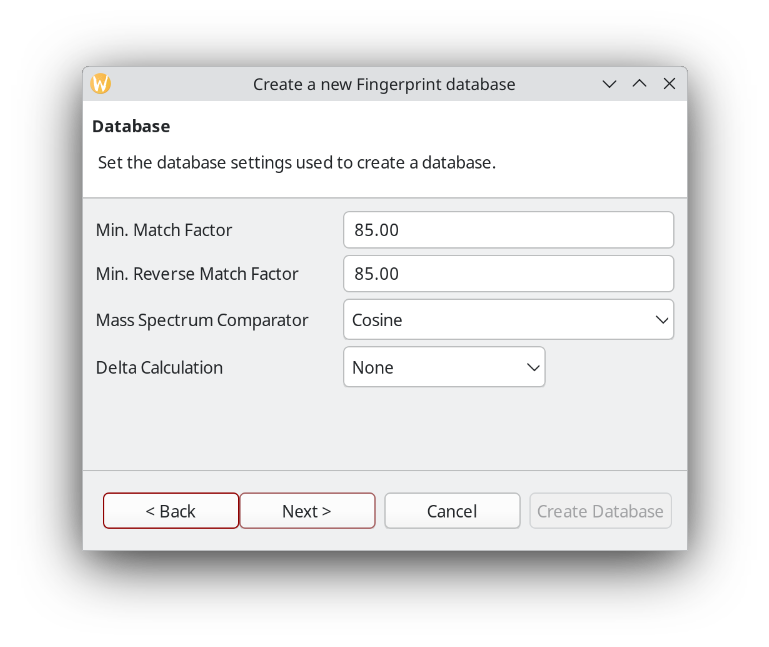Click the Delta Calculation label

tap(159, 367)
